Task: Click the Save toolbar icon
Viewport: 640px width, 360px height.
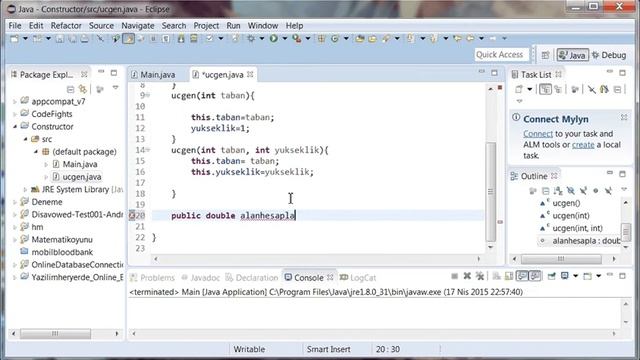Action: pyautogui.click(x=60, y=39)
